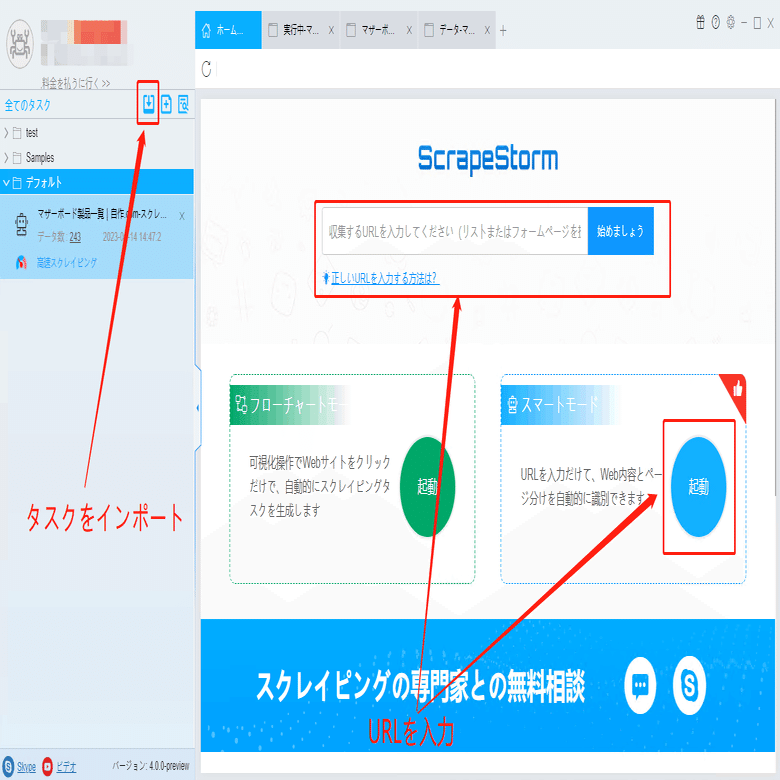Open the task search icon
Image resolution: width=780 pixels, height=780 pixels.
[184, 104]
